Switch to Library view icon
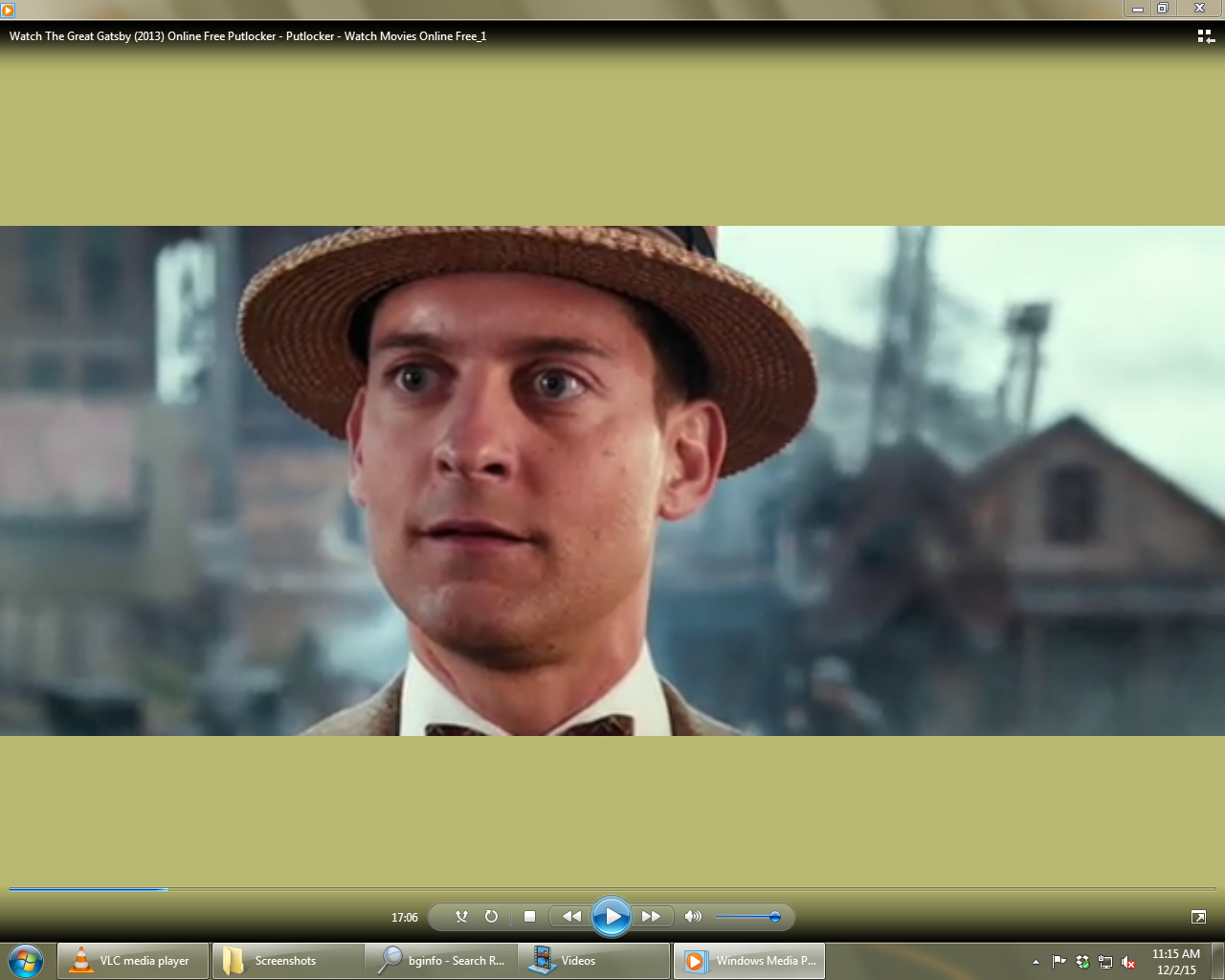Viewport: 1225px width, 980px height. click(1205, 36)
